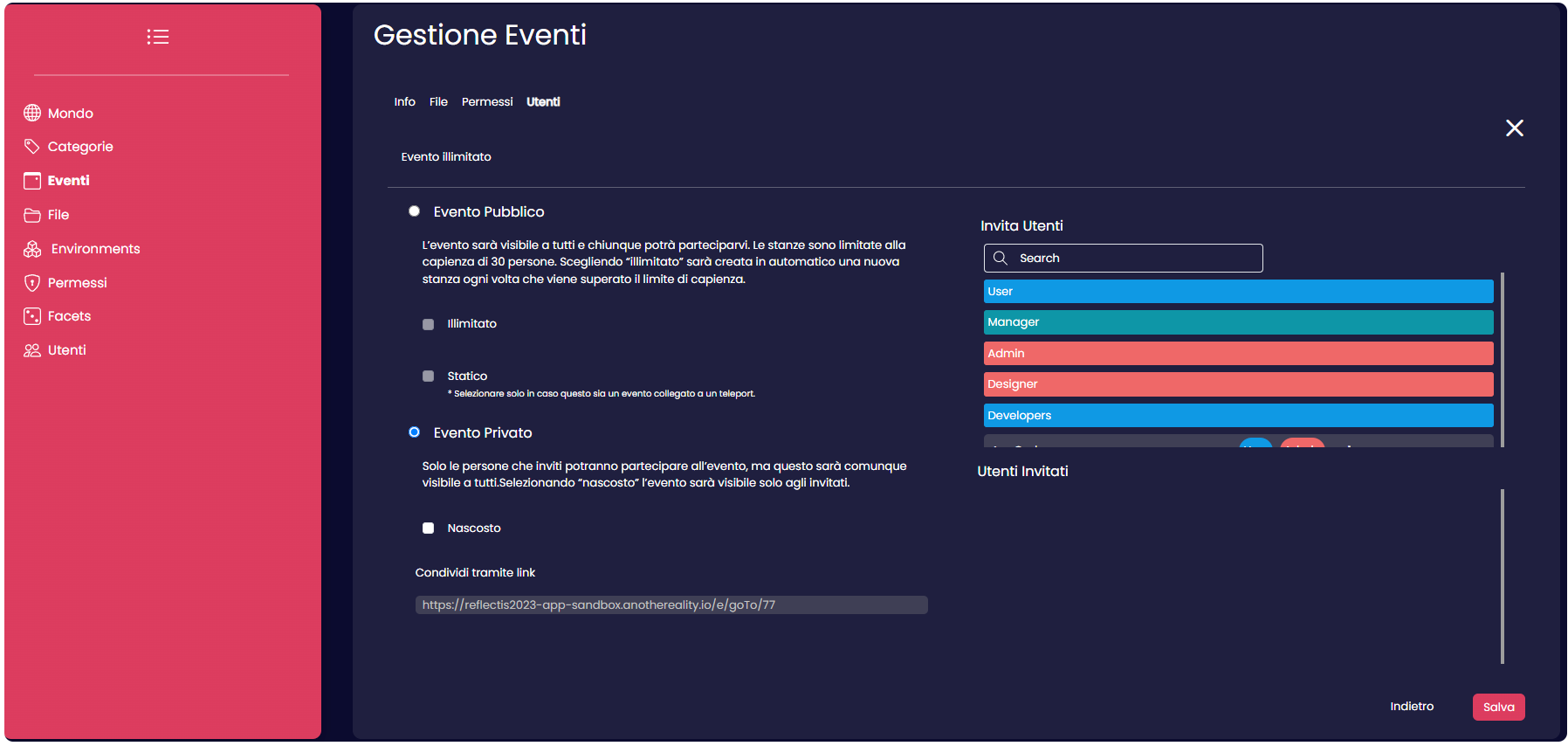1568x746 pixels.
Task: Pick the Manager role bar to invite
Action: click(x=1238, y=322)
